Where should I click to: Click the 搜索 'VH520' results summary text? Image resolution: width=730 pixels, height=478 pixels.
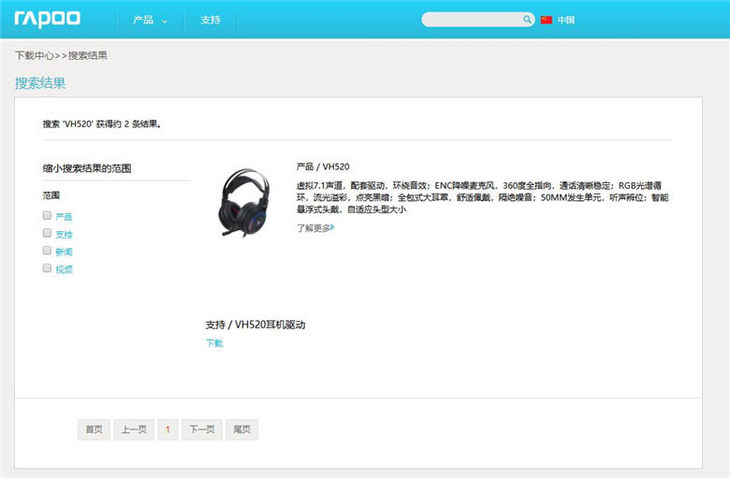(x=102, y=124)
